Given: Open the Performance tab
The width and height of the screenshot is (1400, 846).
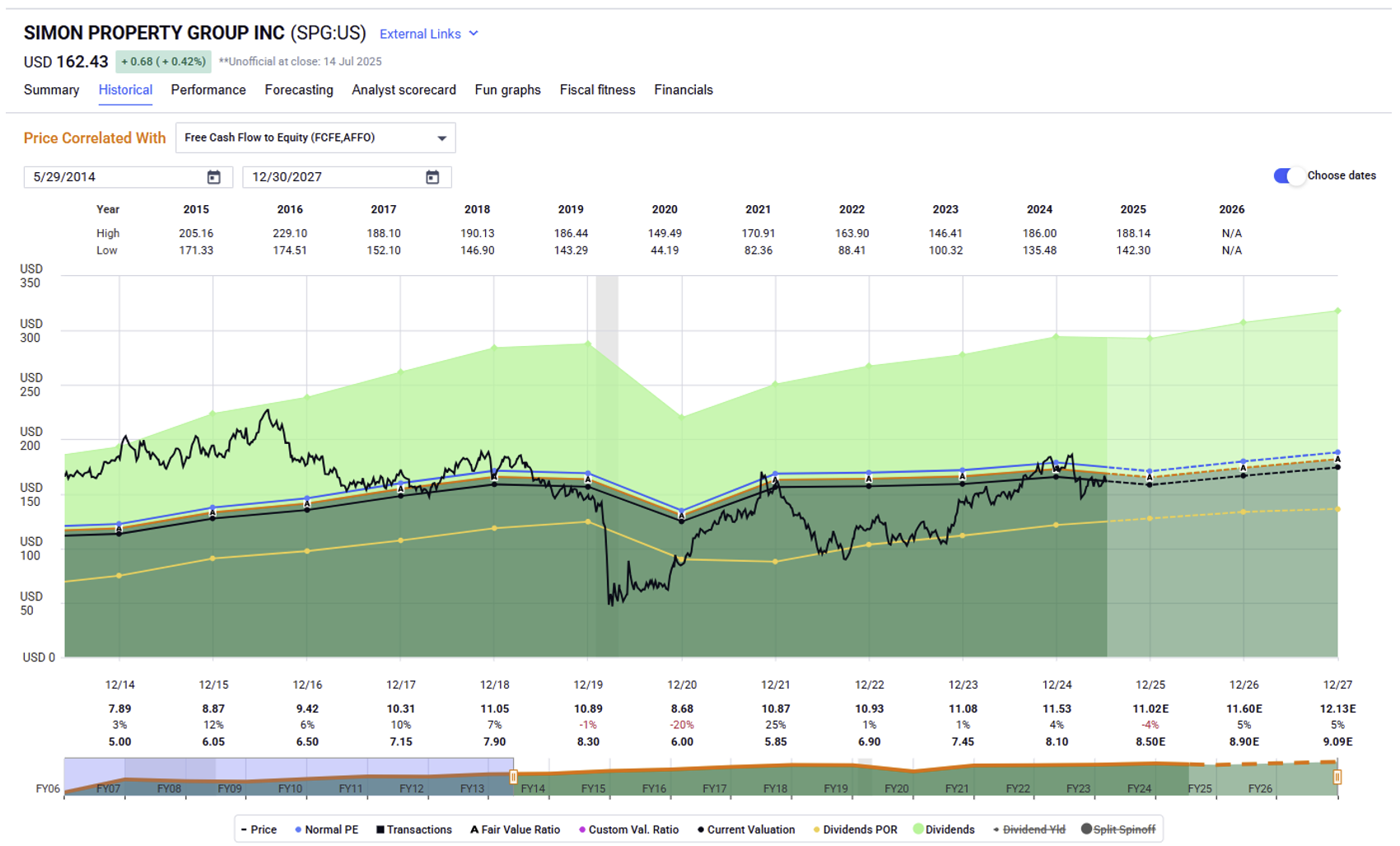Looking at the screenshot, I should (208, 90).
